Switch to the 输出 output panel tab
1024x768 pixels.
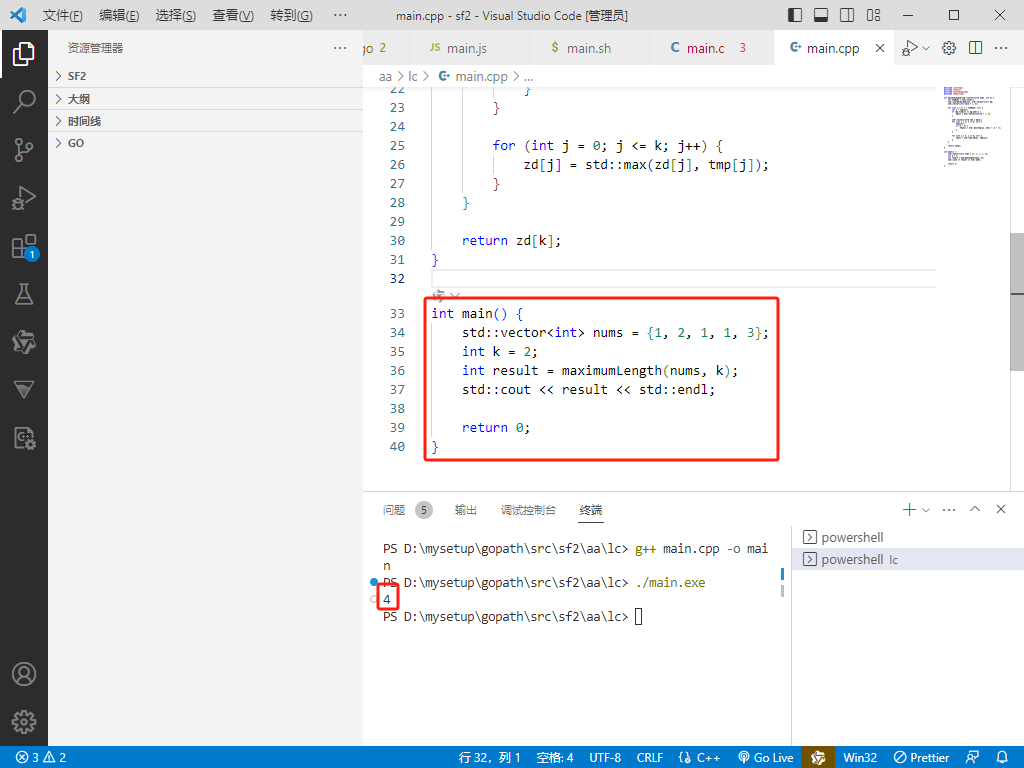coord(466,510)
